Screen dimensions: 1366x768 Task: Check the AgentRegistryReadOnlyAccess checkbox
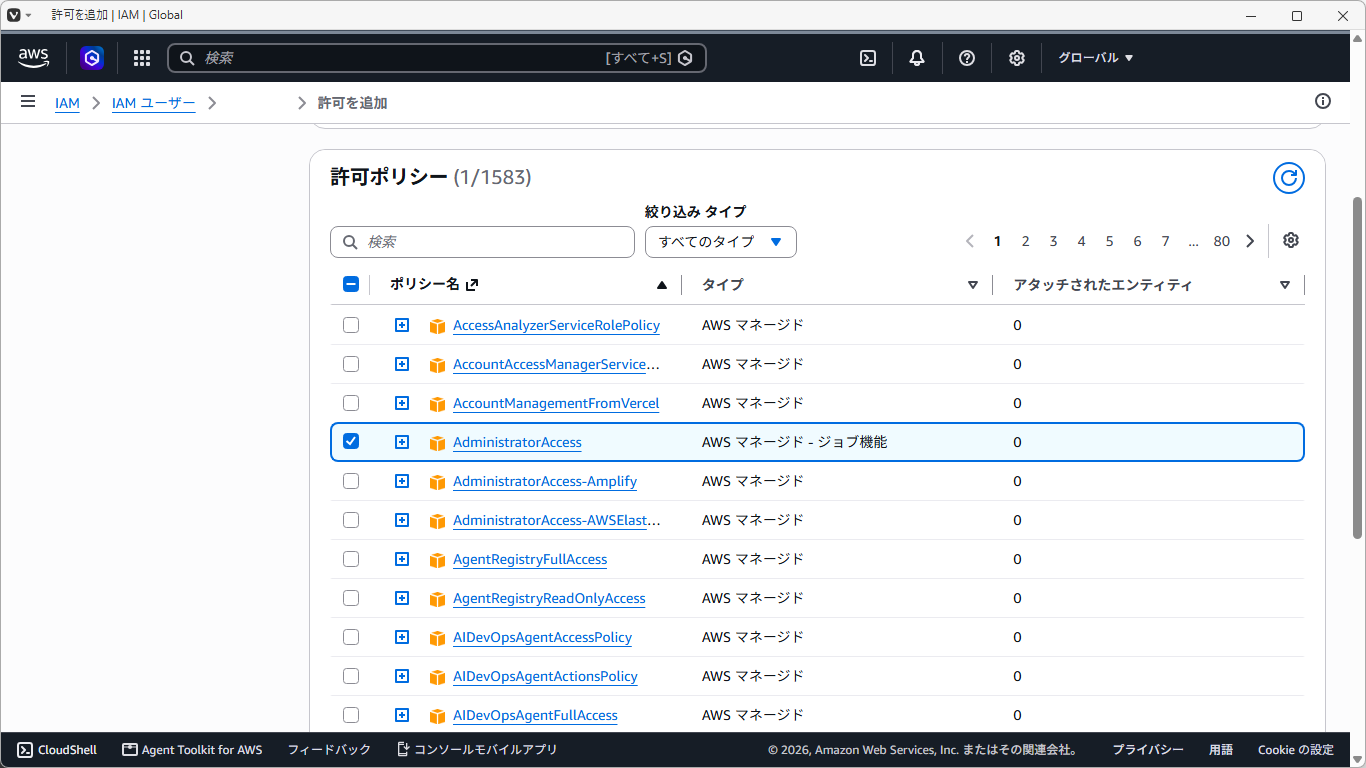tap(351, 598)
